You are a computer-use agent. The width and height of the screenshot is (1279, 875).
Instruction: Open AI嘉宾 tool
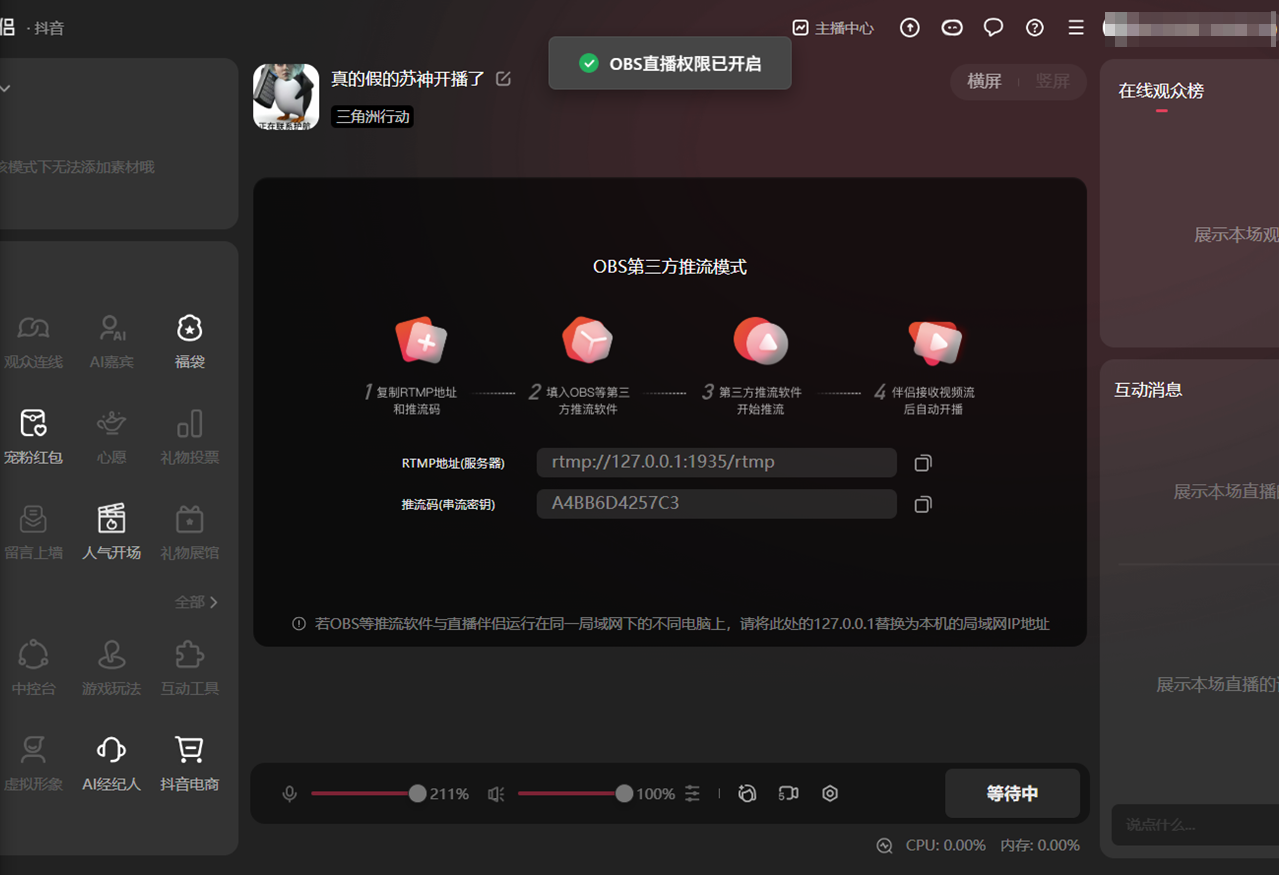coord(111,342)
